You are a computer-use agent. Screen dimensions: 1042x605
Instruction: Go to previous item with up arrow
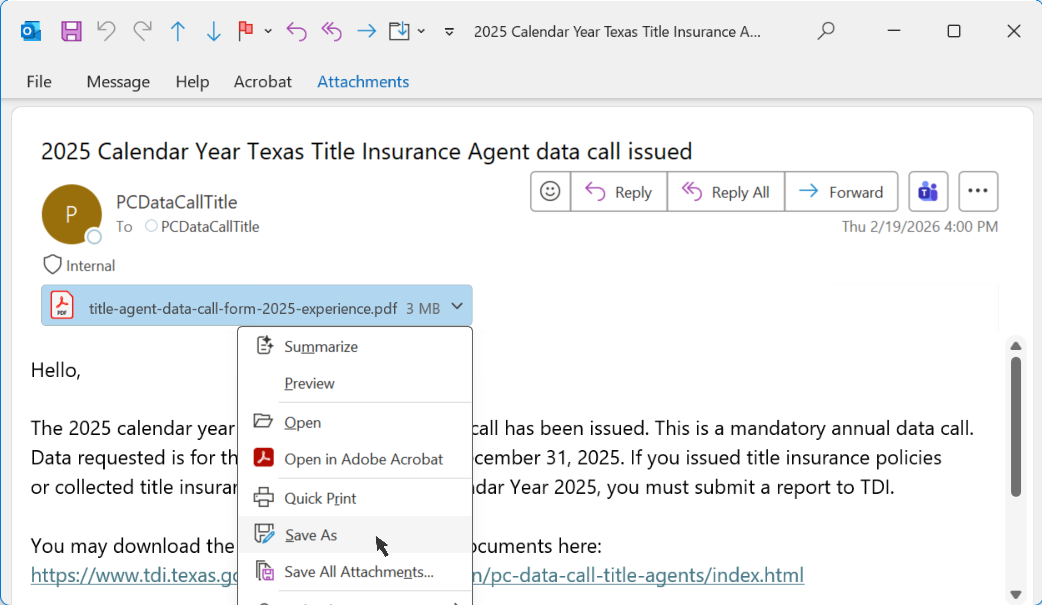178,31
